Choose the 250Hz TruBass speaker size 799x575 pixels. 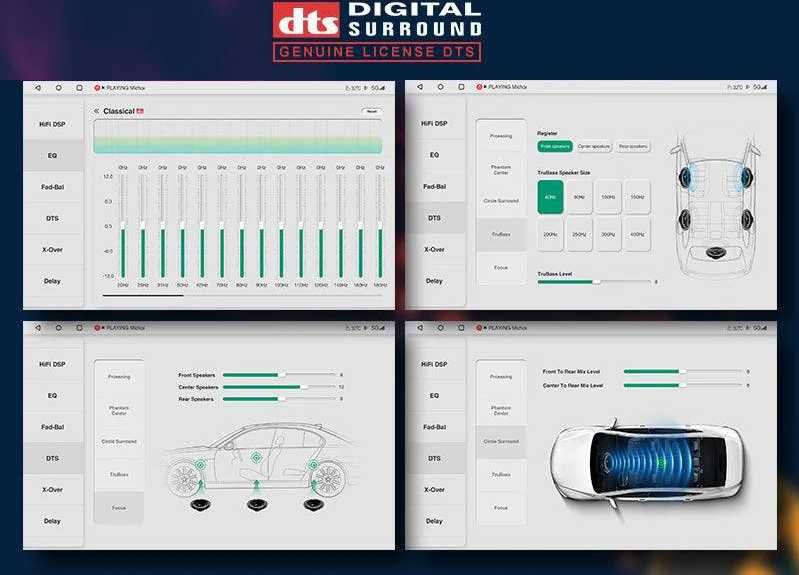579,234
